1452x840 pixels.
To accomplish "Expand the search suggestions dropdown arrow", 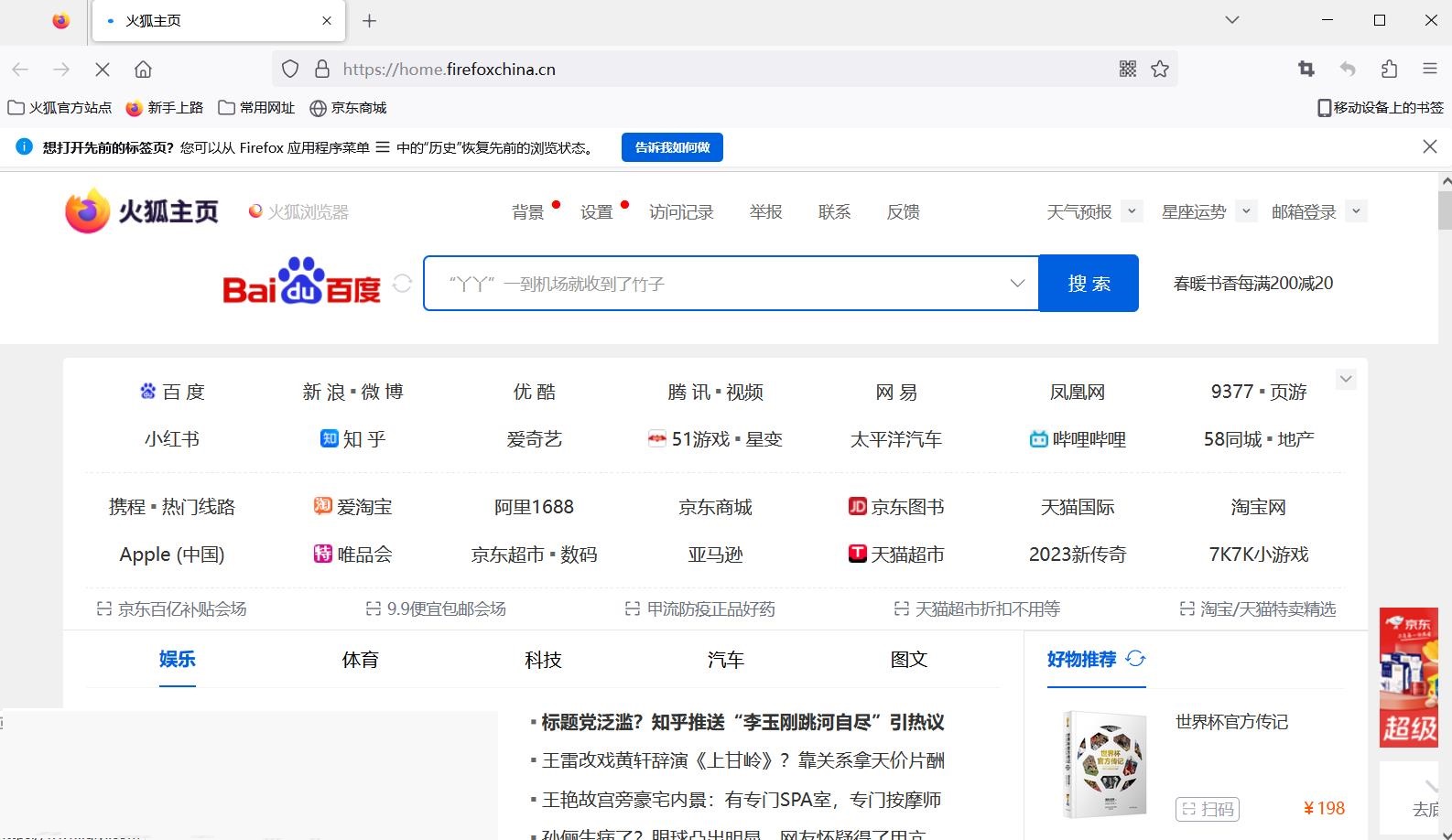I will click(1017, 284).
